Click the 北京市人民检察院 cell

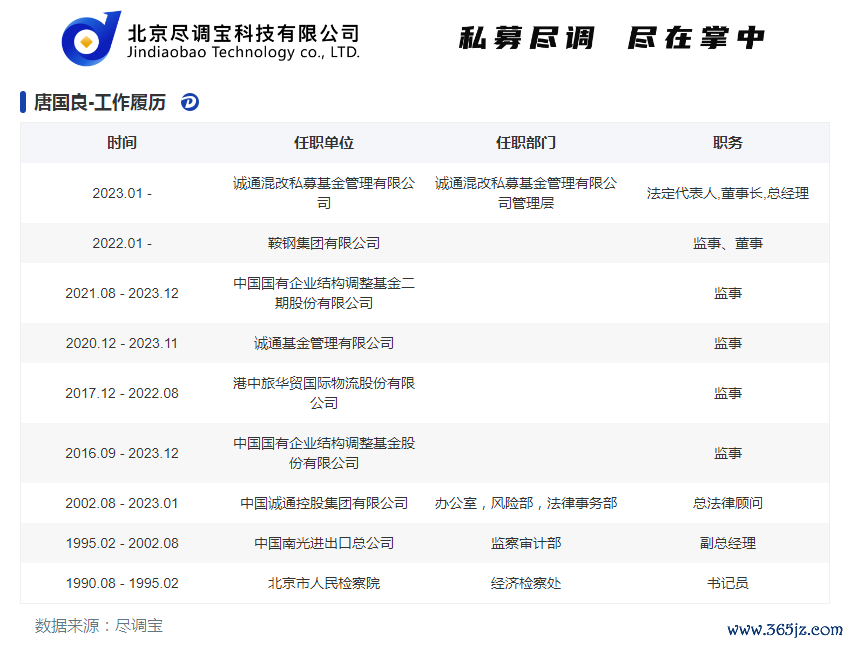pyautogui.click(x=324, y=583)
